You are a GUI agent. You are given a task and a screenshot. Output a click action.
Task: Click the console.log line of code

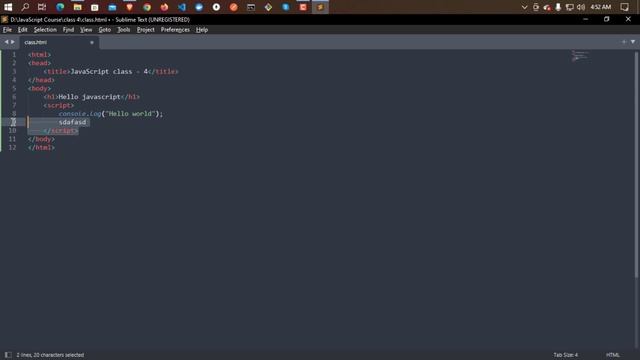111,113
